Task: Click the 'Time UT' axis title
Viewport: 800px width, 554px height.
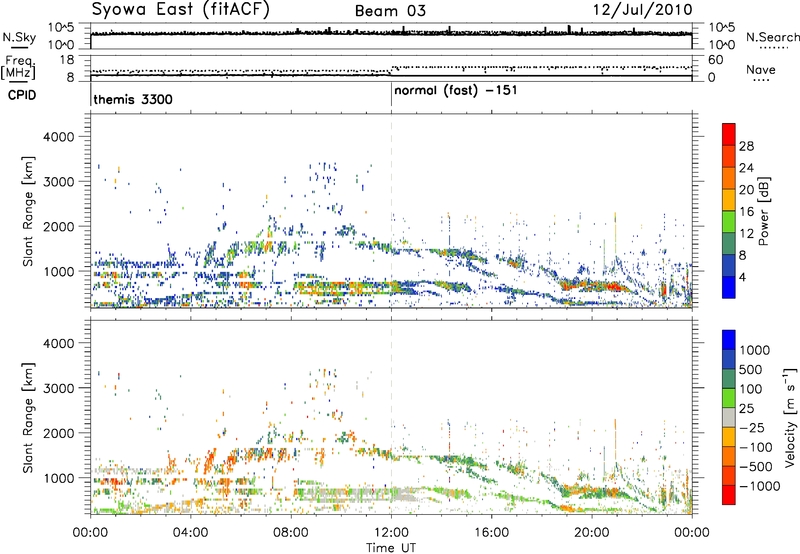Action: point(391,548)
